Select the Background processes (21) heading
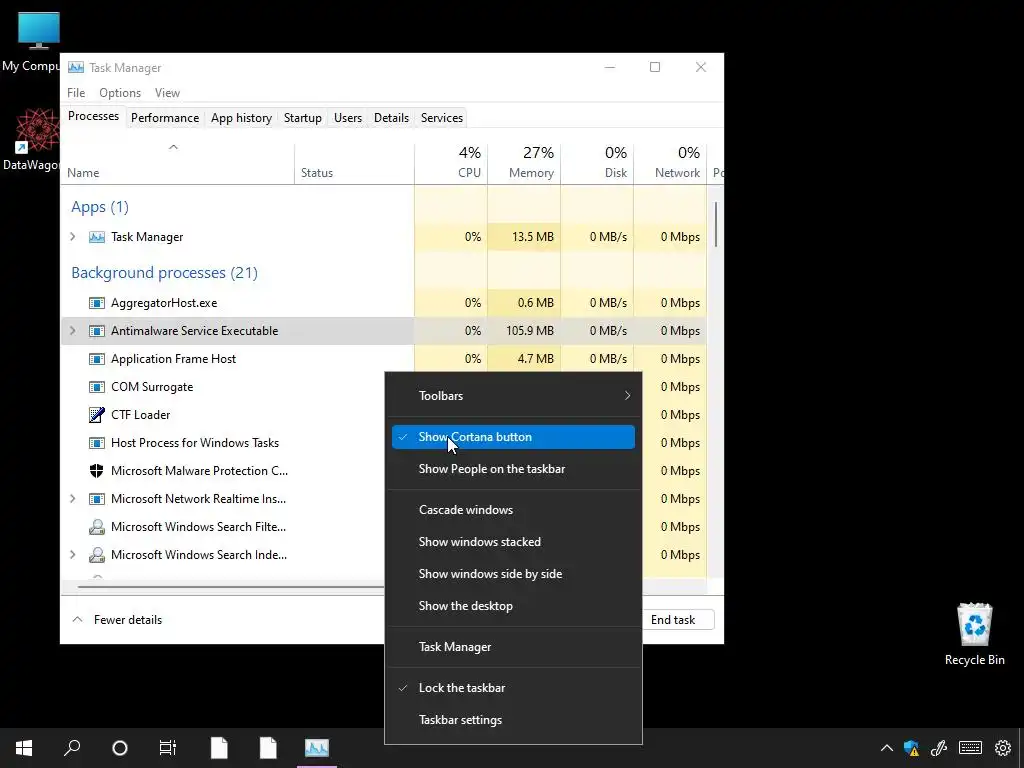The image size is (1024, 768). pos(165,272)
